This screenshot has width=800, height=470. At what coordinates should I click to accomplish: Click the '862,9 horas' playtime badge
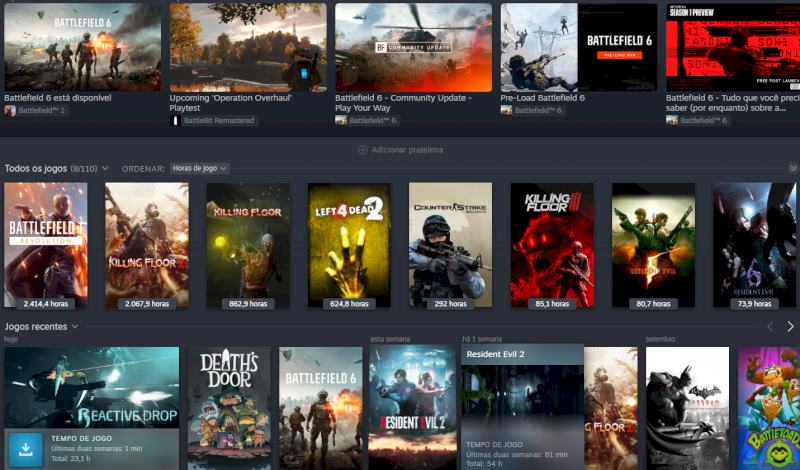coord(248,304)
